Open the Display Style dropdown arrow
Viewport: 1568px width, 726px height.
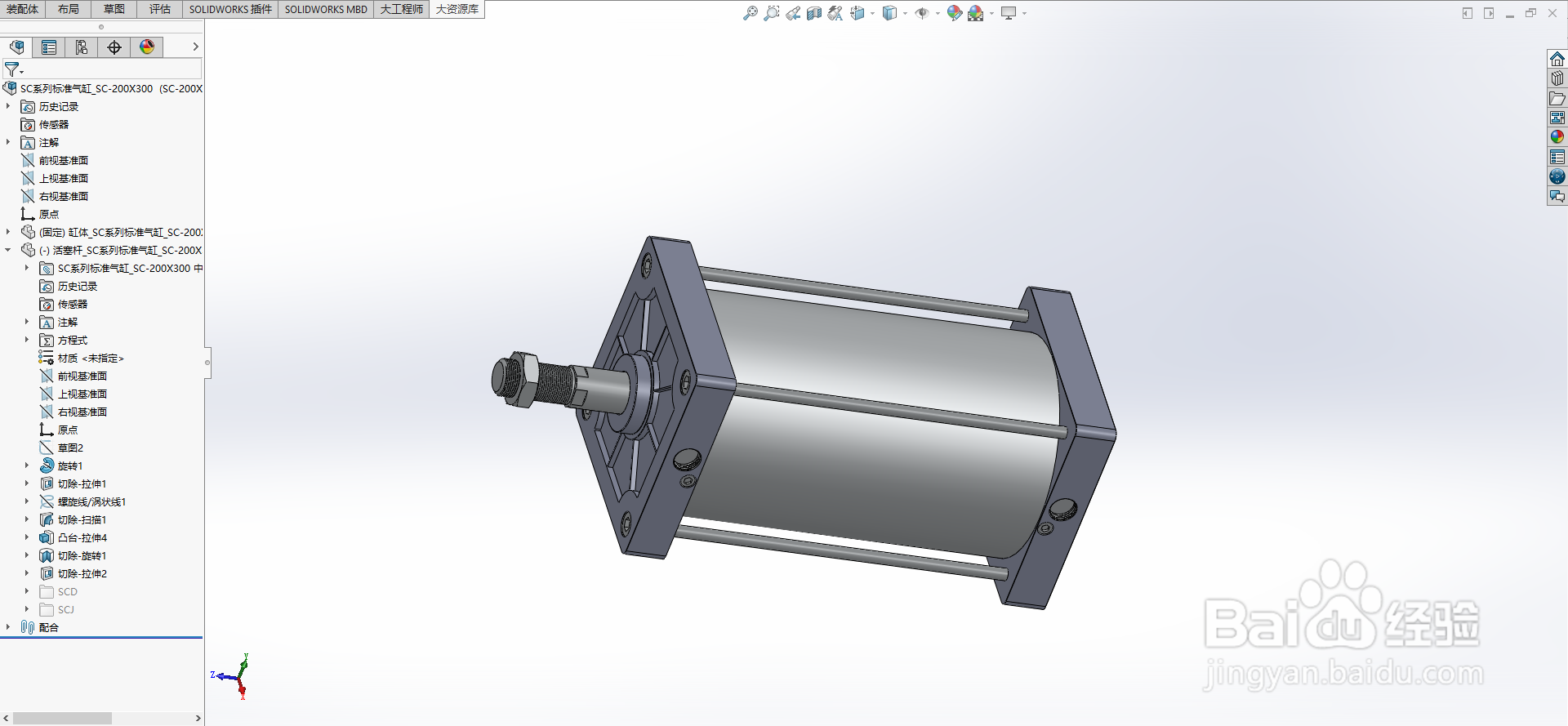click(905, 13)
